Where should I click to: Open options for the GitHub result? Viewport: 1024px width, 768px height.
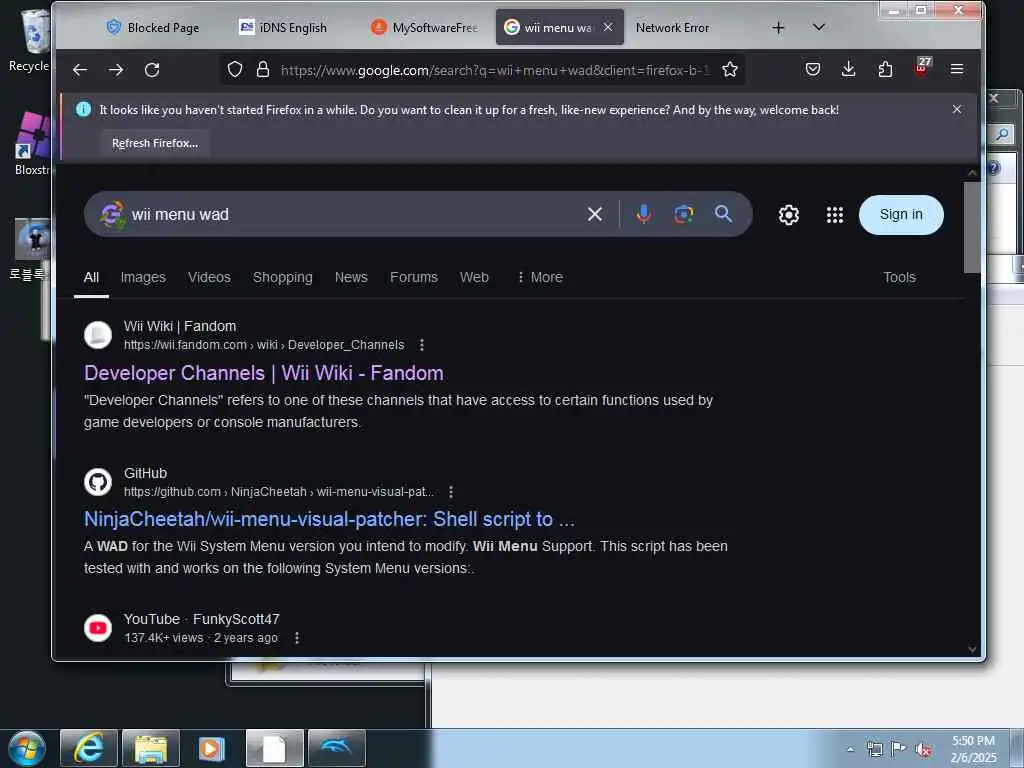pos(451,492)
